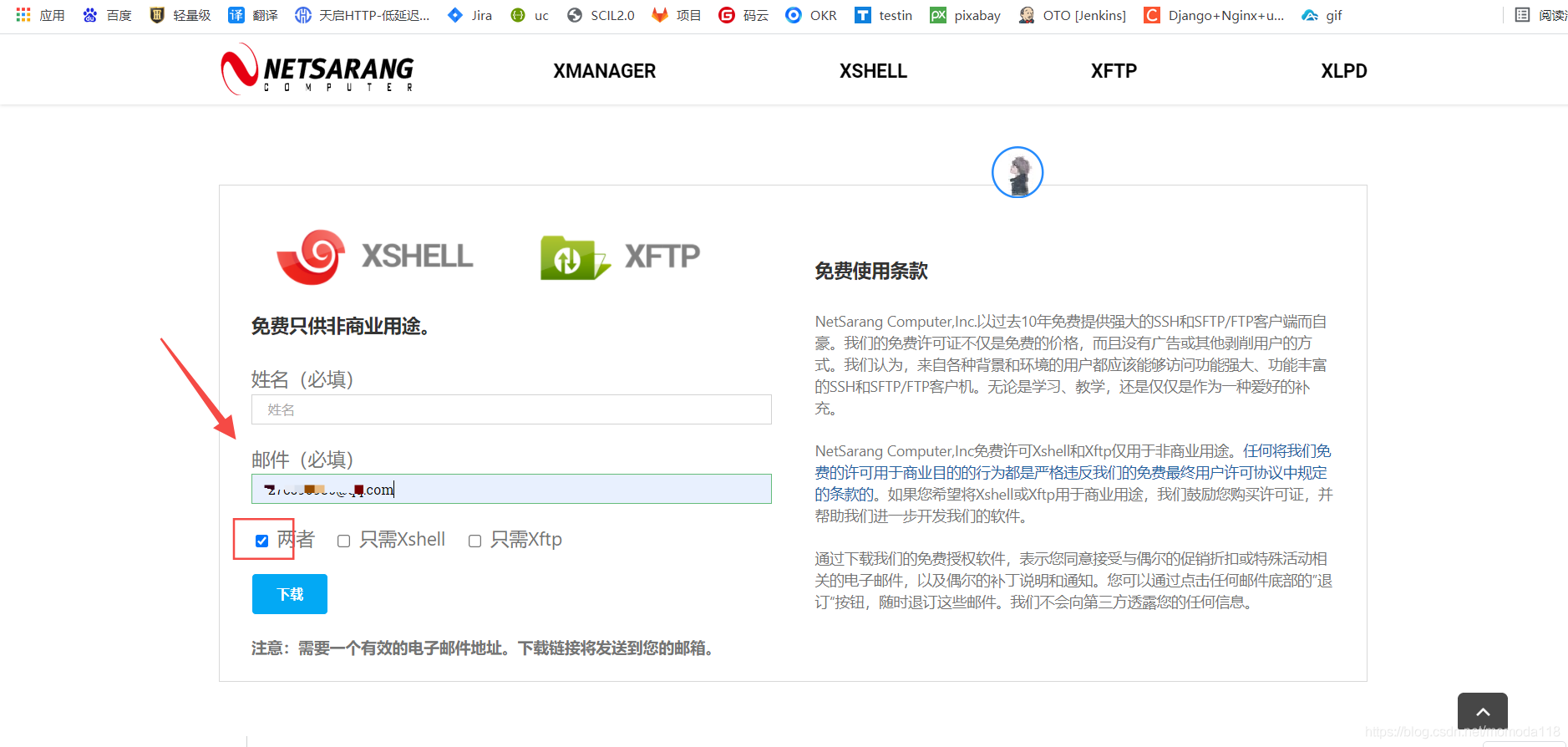Click the highlighted license violation text link

coord(1073,472)
